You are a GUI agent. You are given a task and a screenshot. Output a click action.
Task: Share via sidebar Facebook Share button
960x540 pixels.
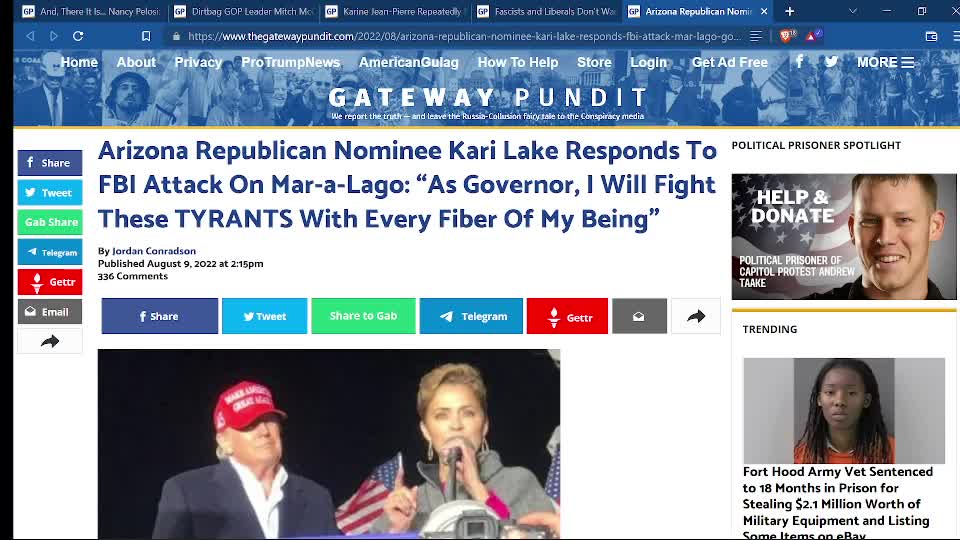pyautogui.click(x=50, y=163)
